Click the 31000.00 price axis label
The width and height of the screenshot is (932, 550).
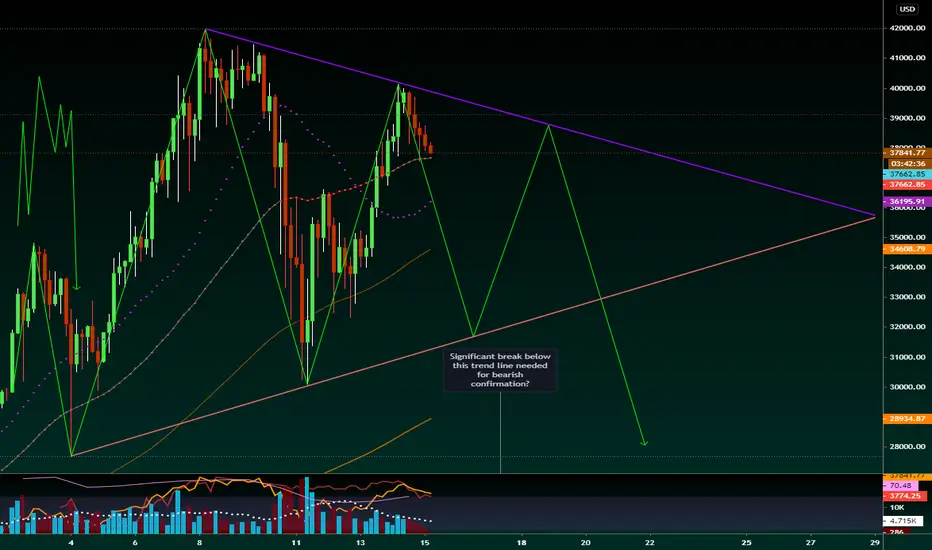click(907, 357)
